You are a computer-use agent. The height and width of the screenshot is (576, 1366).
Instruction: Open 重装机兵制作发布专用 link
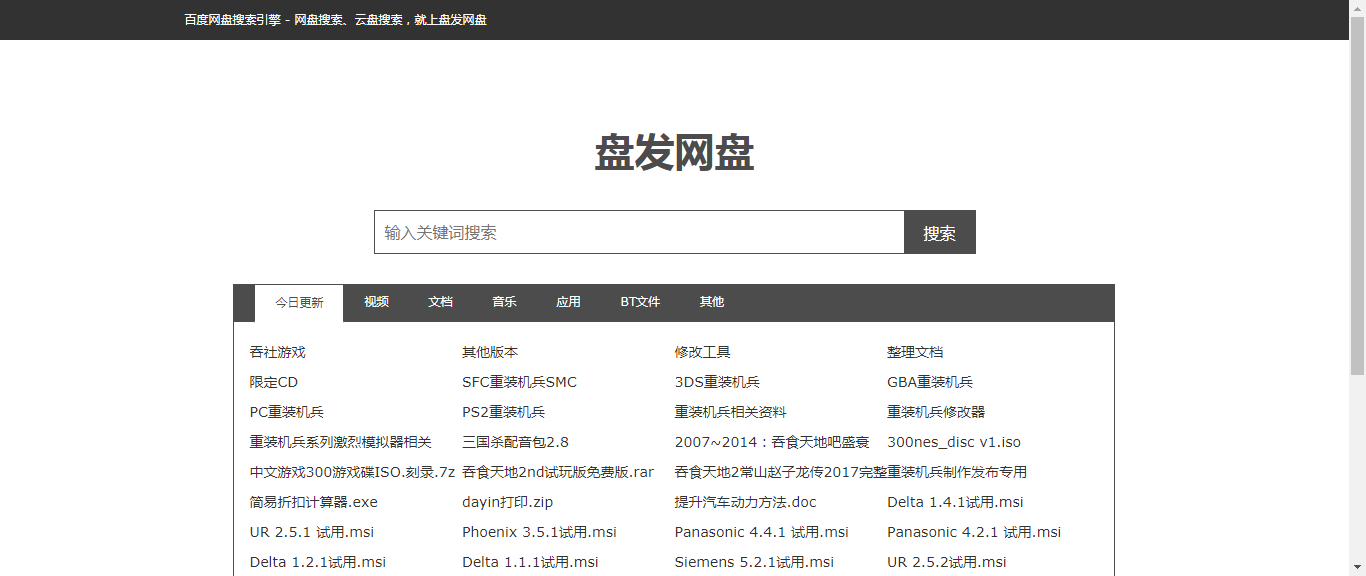957,472
